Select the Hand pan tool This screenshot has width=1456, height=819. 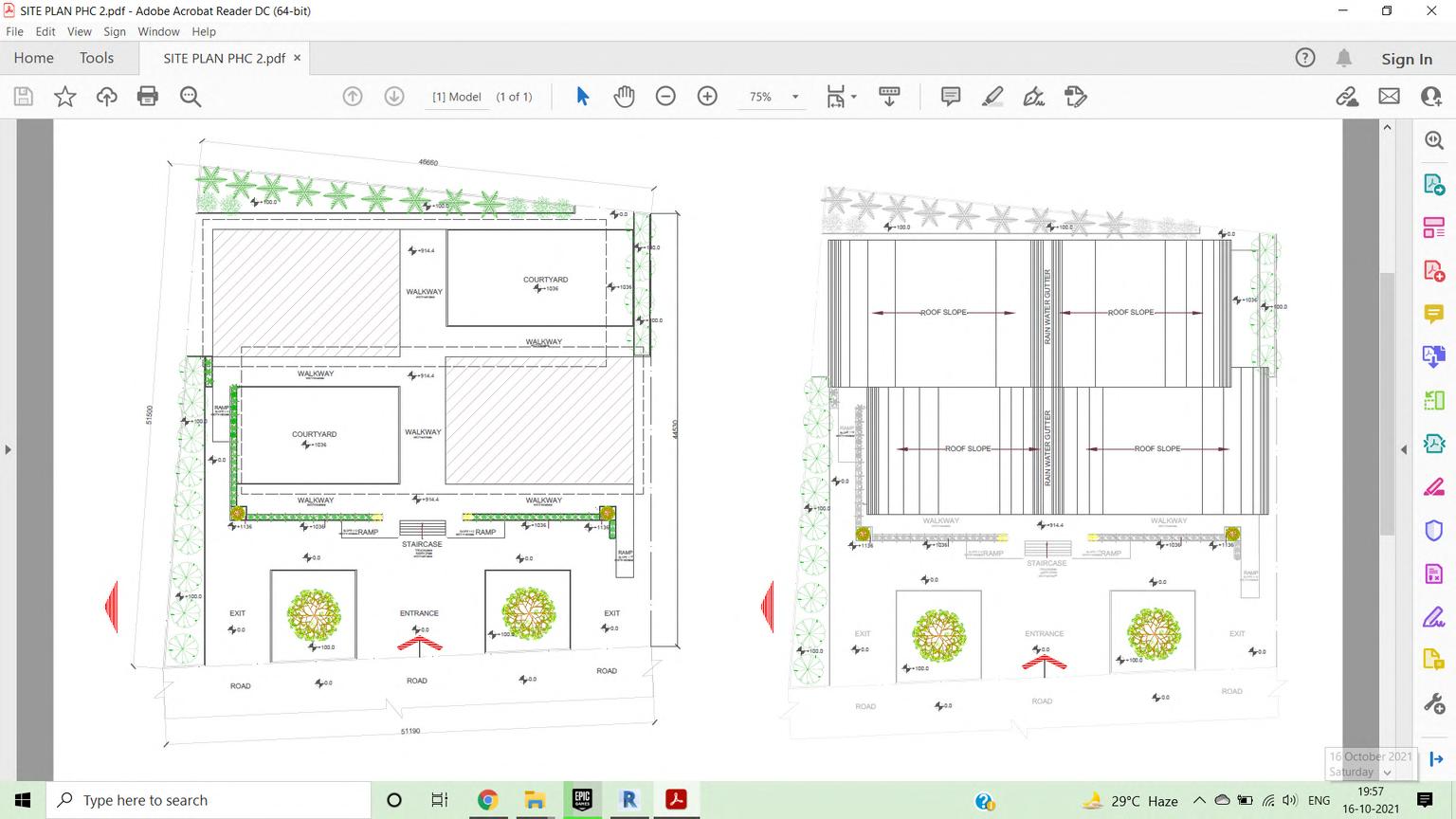click(624, 97)
